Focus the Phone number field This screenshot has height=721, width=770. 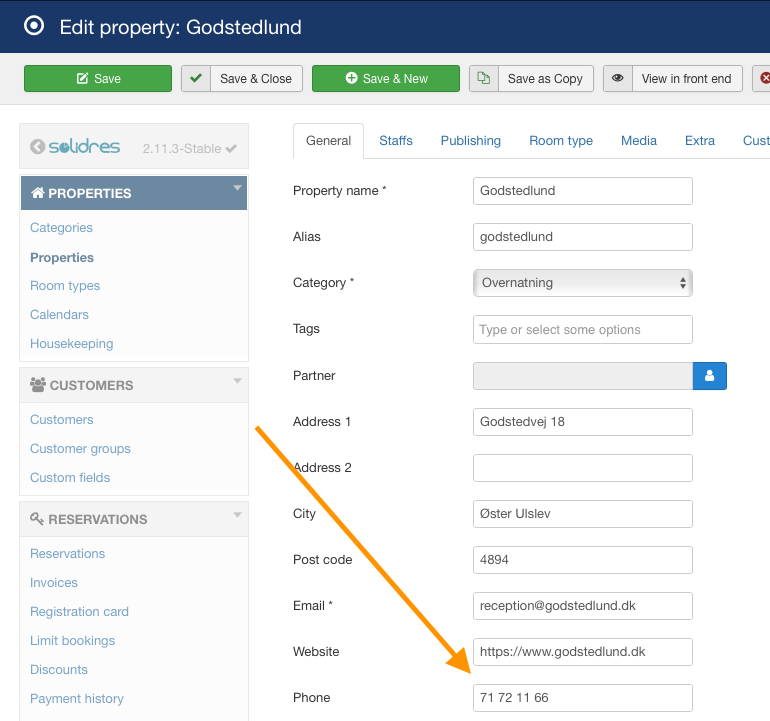click(583, 698)
